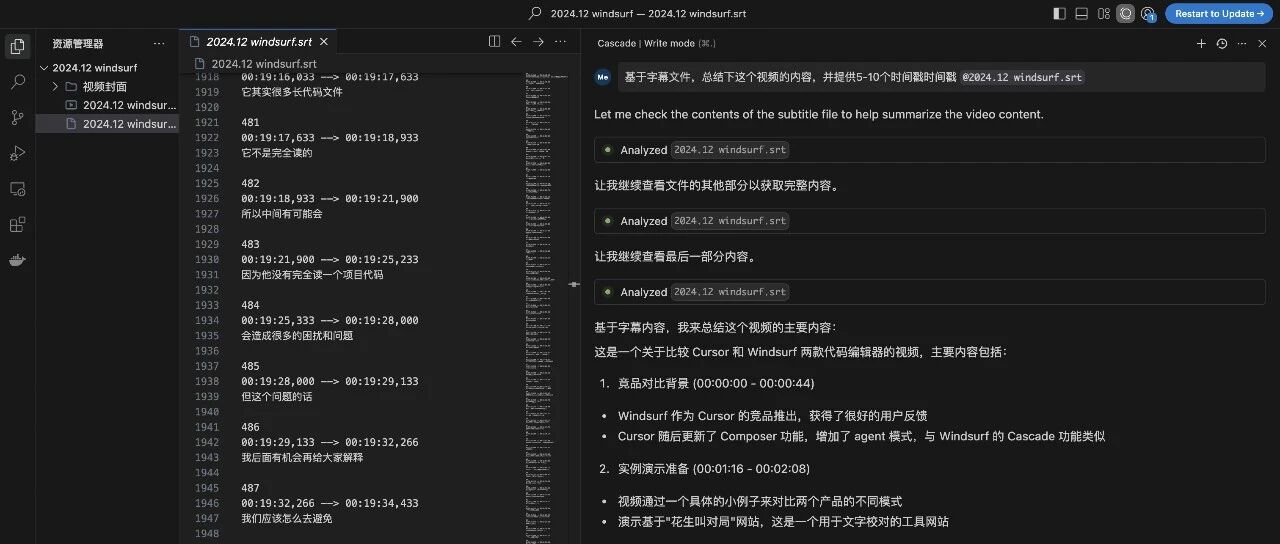
Task: Toggle the Cascade panel icon in title bar
Action: click(1126, 14)
